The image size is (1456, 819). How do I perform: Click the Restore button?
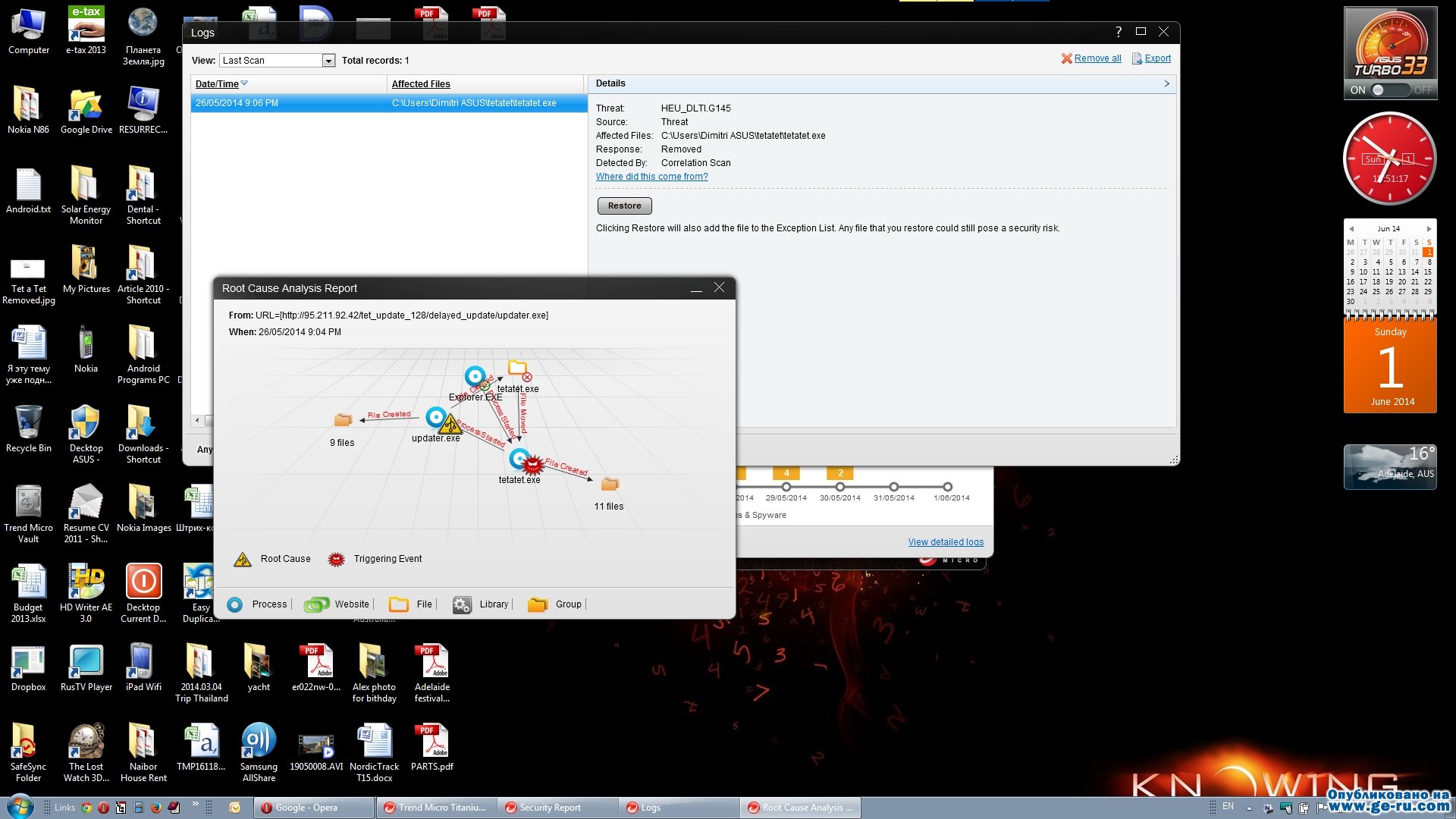[x=624, y=206]
